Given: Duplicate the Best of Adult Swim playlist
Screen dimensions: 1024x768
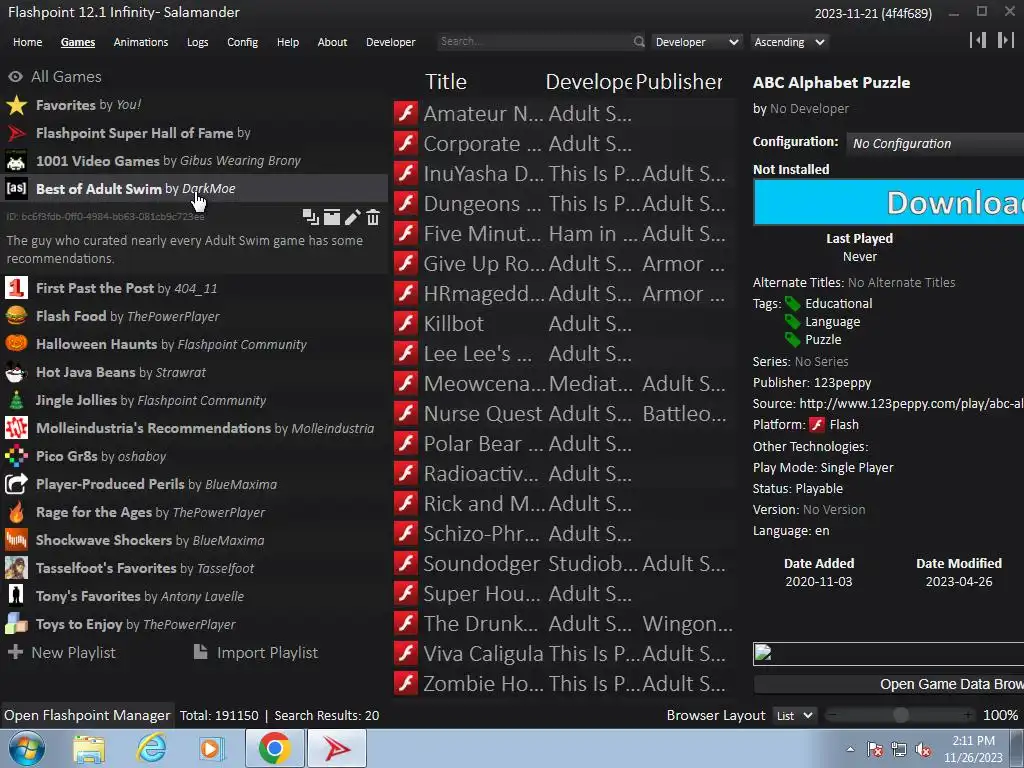Looking at the screenshot, I should pyautogui.click(x=311, y=217).
